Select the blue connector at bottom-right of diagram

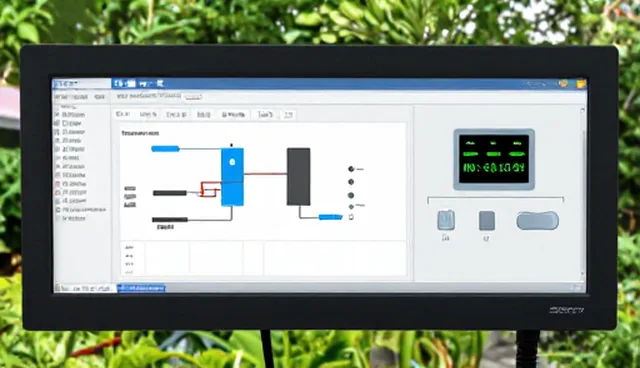(330, 217)
